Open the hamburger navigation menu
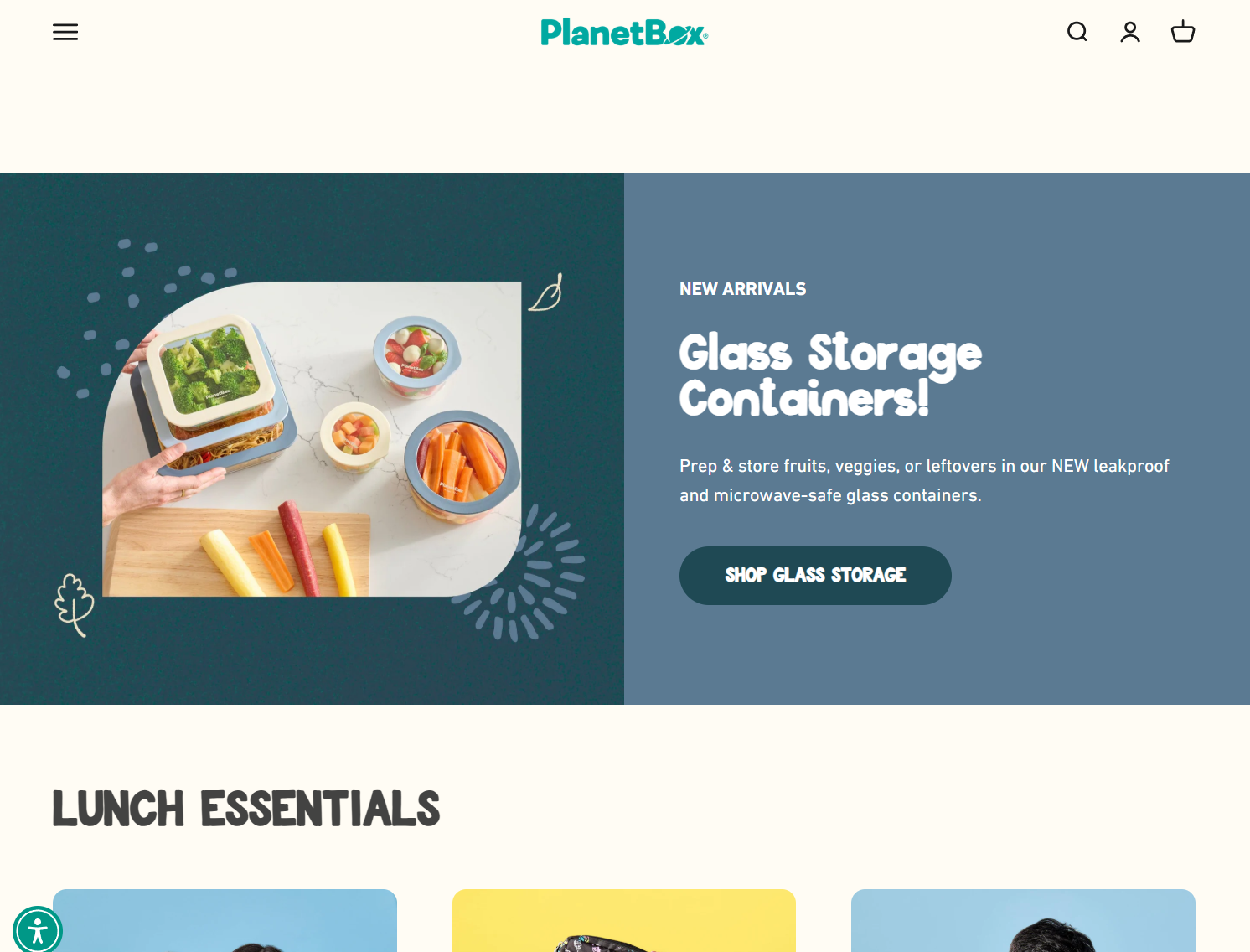The width and height of the screenshot is (1250, 952). [65, 32]
